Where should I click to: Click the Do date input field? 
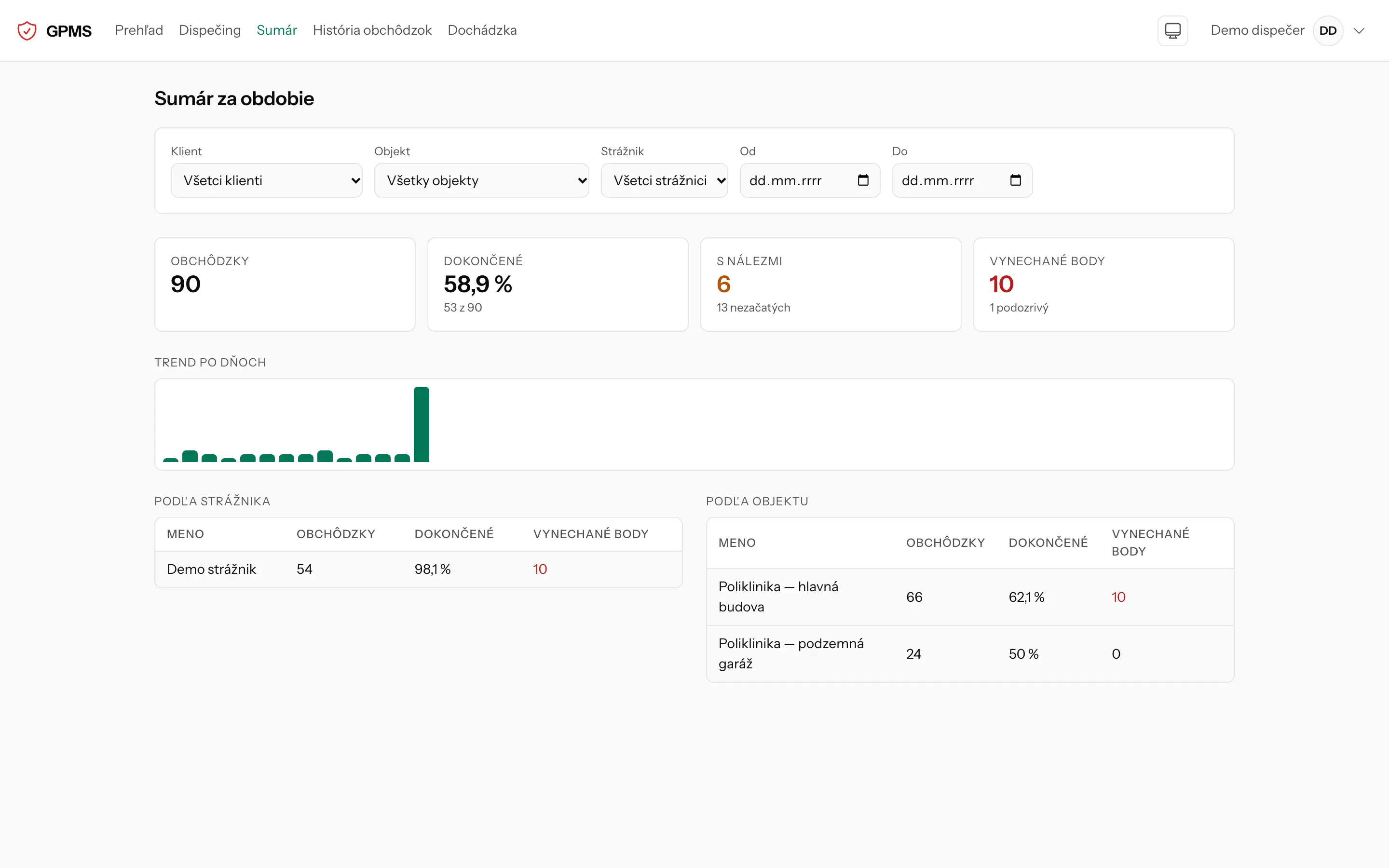tap(962, 180)
